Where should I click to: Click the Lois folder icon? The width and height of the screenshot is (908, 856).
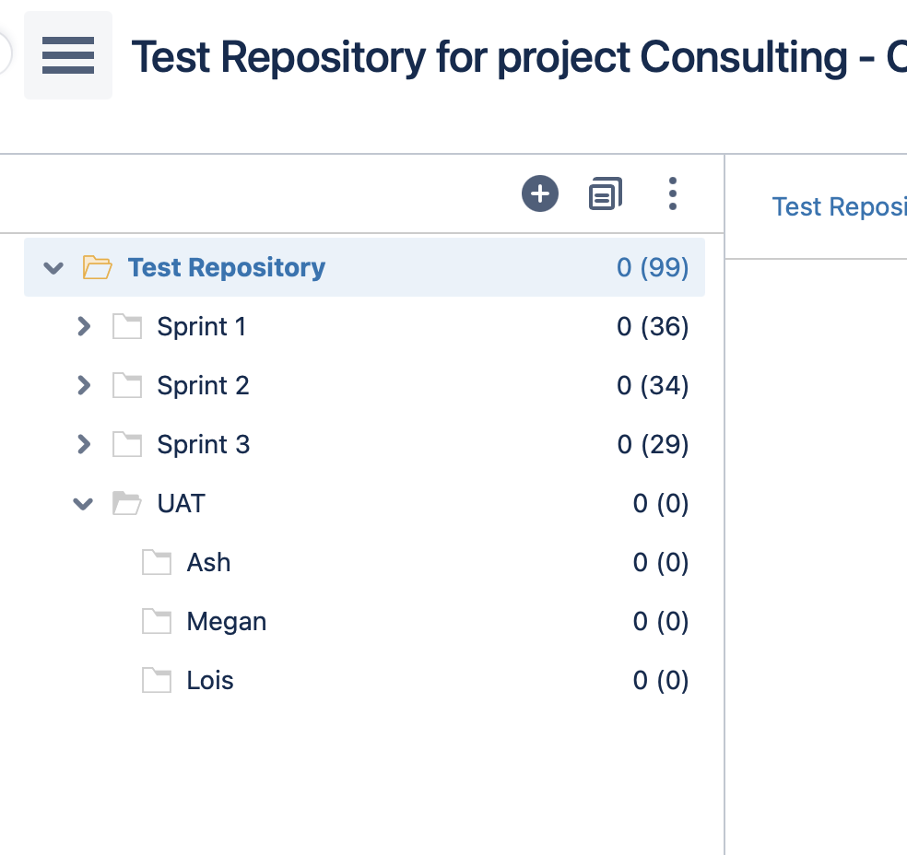tap(156, 681)
